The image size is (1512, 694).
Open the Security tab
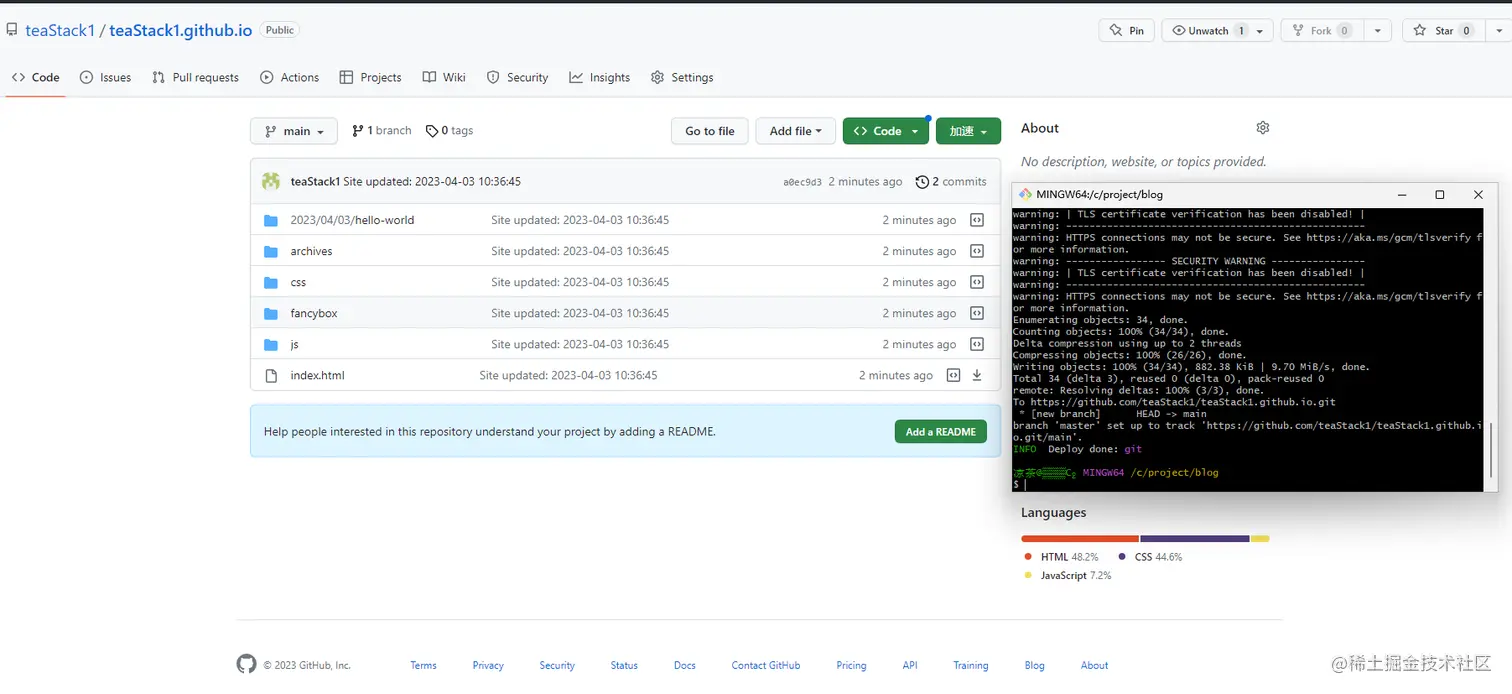(517, 77)
